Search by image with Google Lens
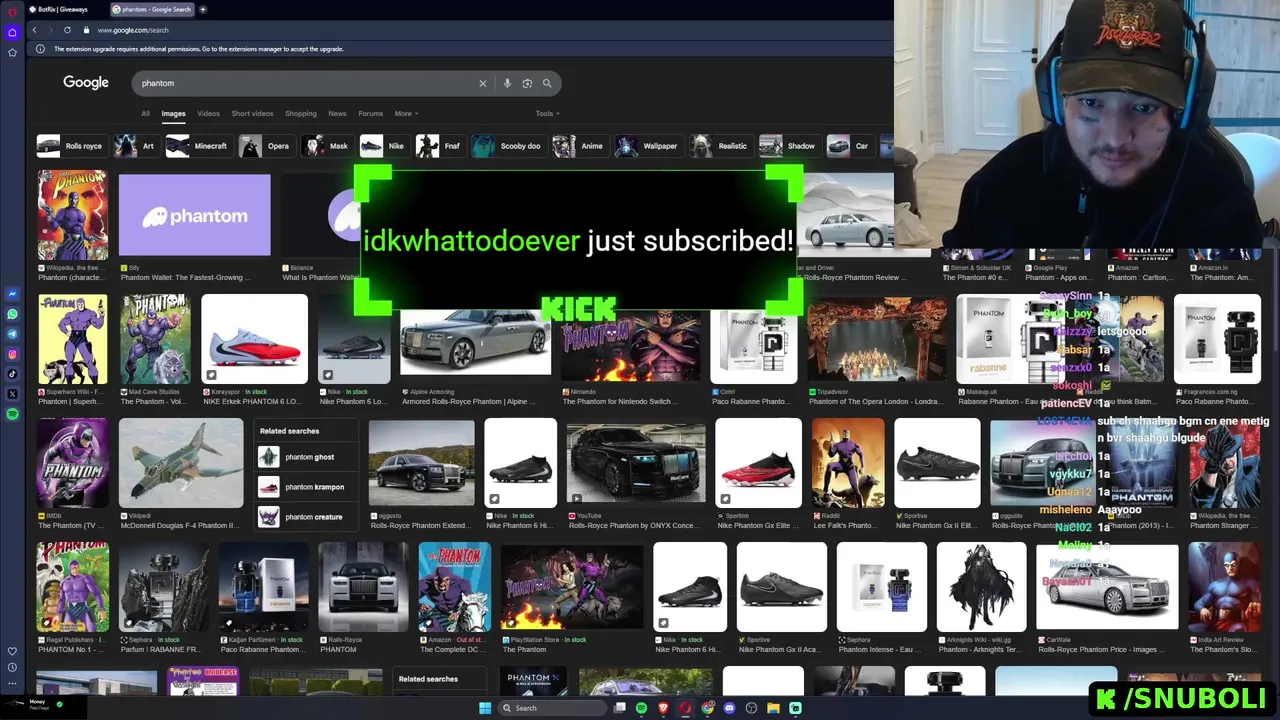Image resolution: width=1280 pixels, height=720 pixels. click(x=527, y=83)
